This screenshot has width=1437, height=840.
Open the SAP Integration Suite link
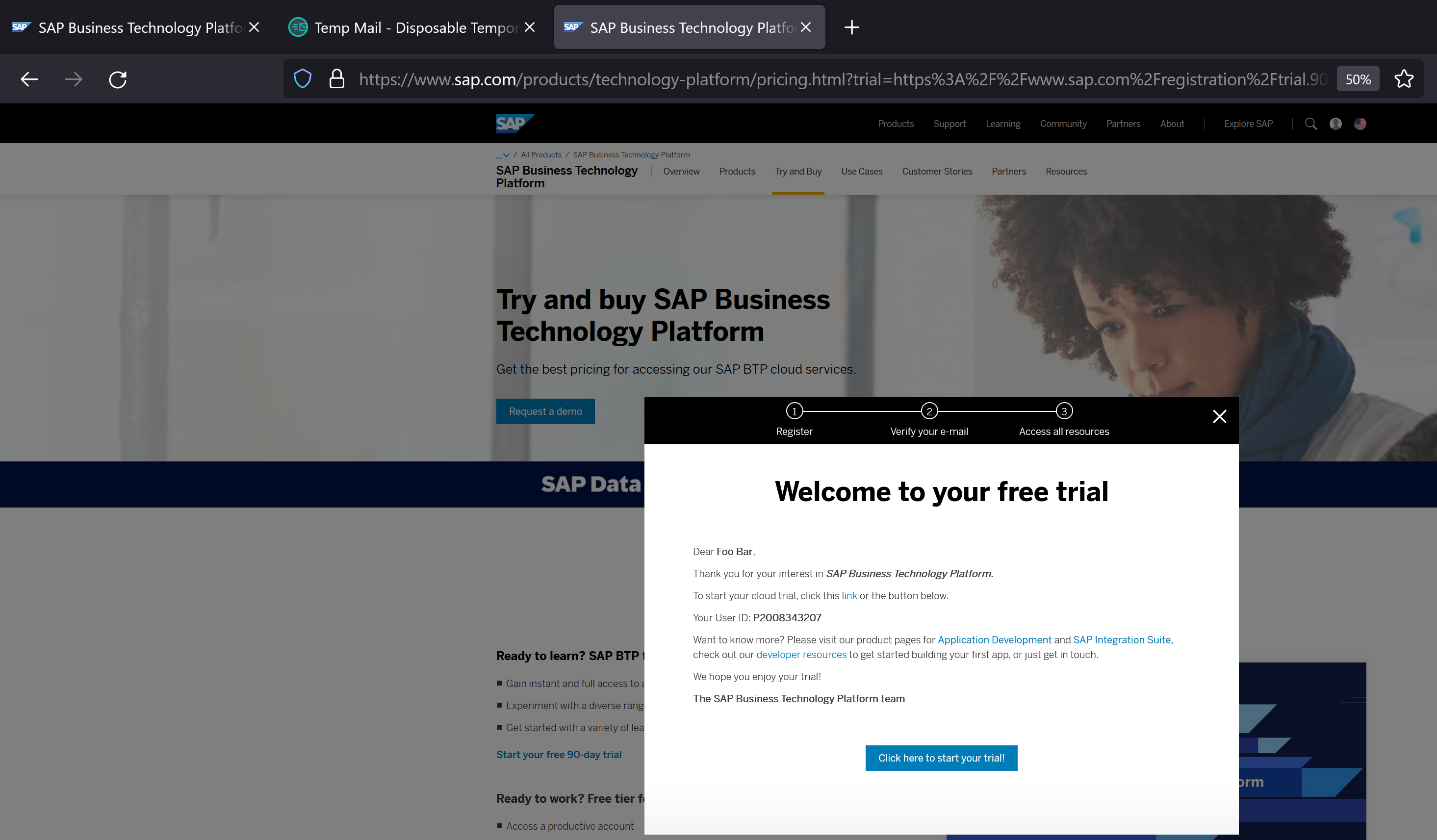click(1121, 640)
